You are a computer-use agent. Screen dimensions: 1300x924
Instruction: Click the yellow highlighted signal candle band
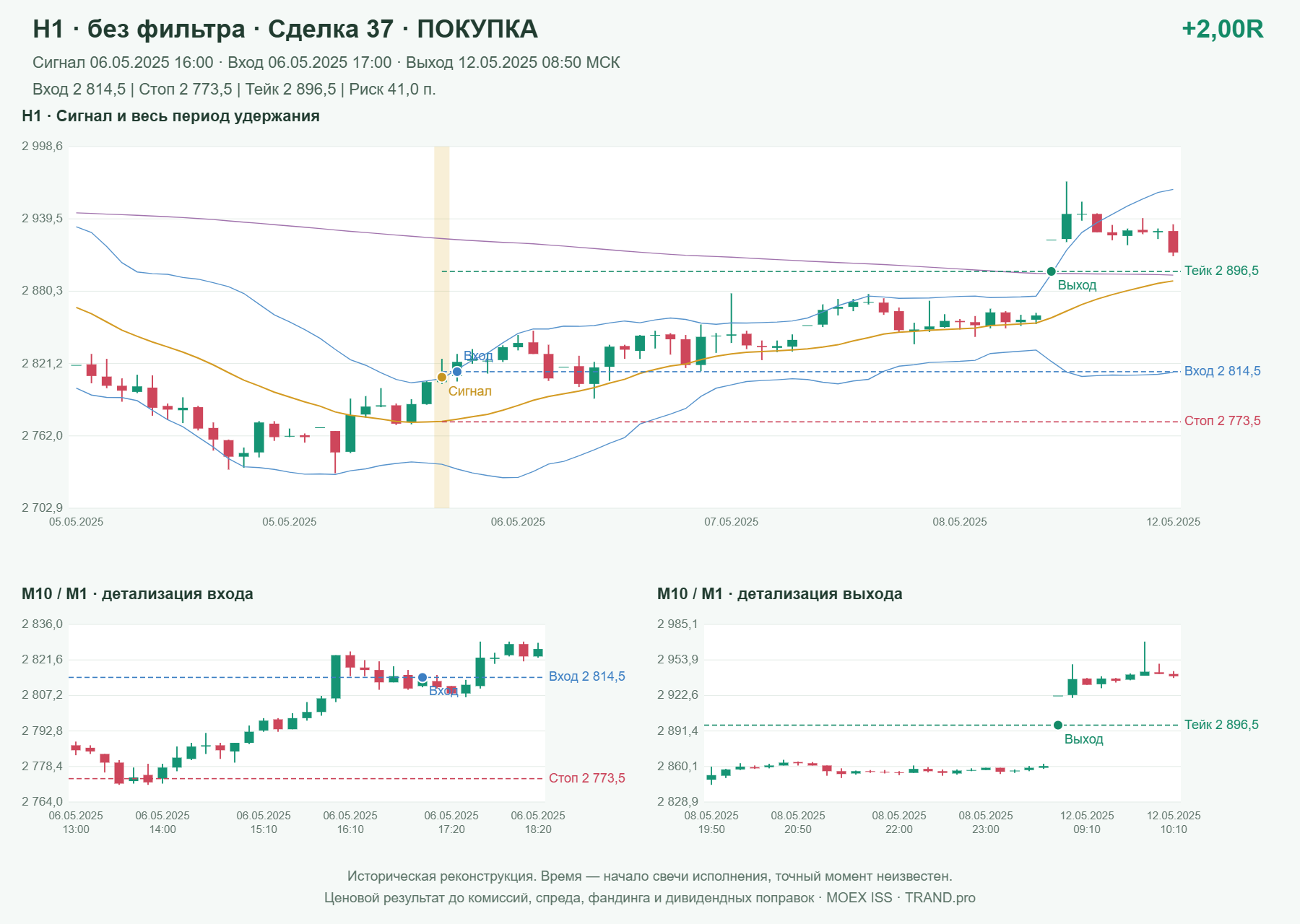coord(442,327)
